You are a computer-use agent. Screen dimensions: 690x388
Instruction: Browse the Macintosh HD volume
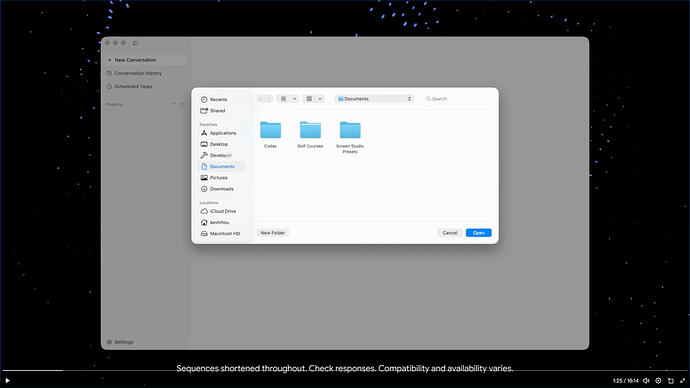221,234
